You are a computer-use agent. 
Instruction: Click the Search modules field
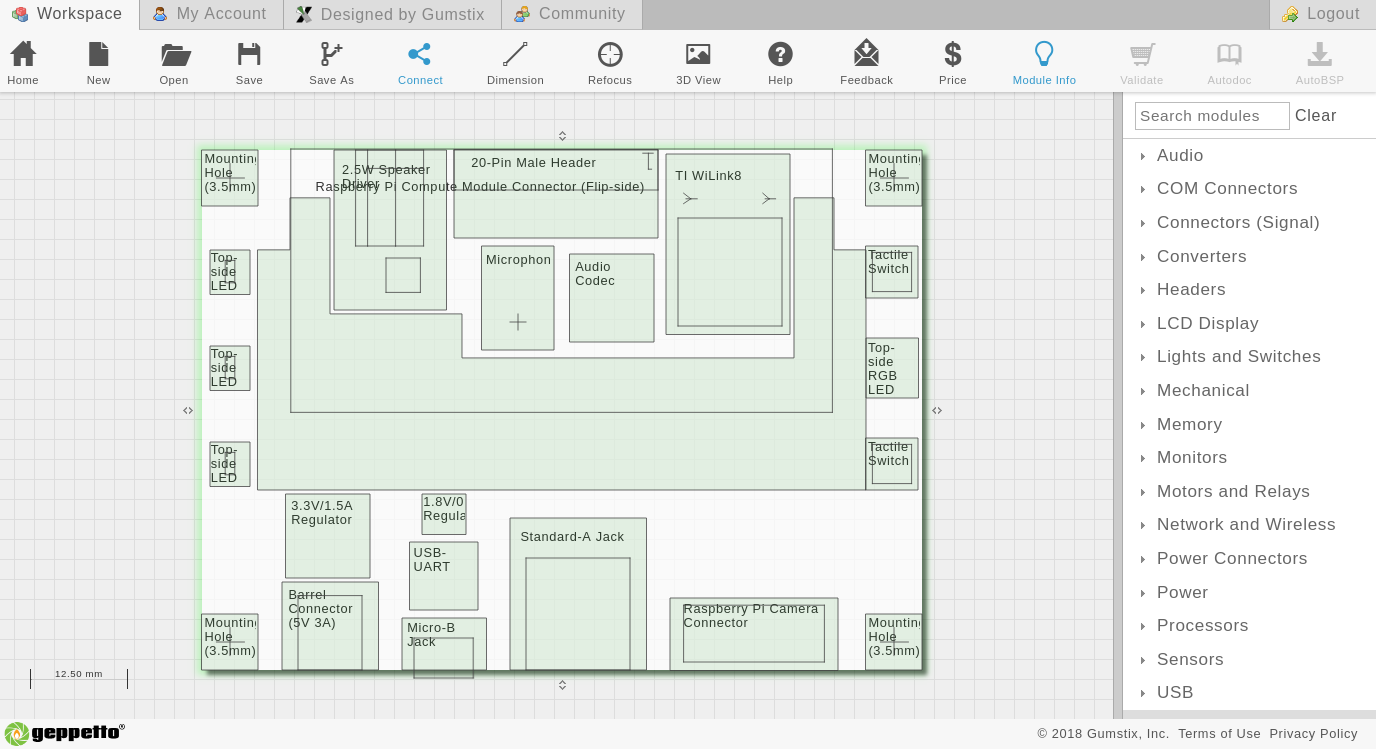[x=1212, y=116]
